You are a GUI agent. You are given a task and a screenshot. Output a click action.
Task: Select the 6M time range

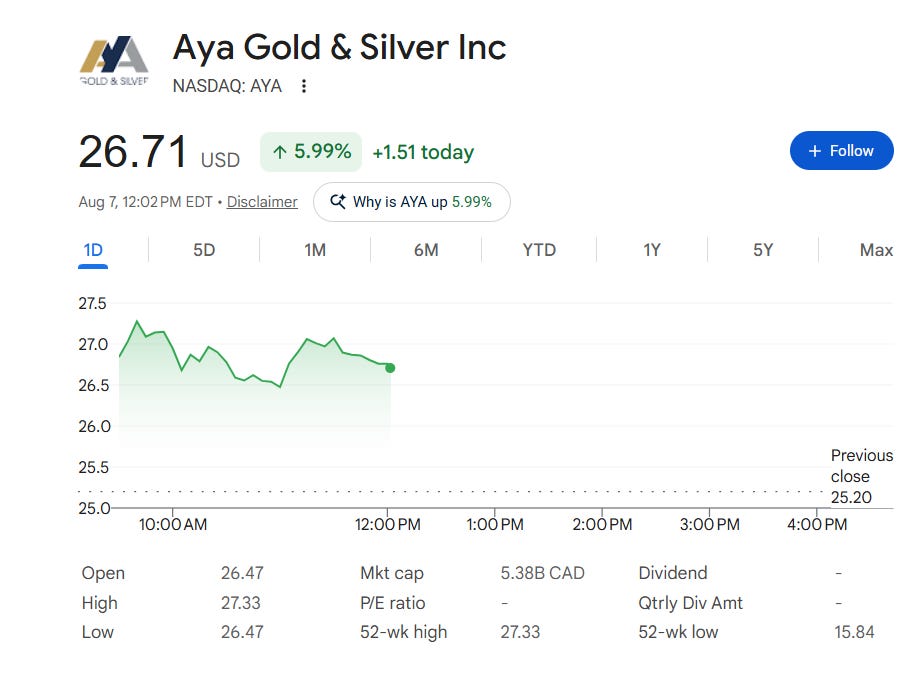pos(426,250)
